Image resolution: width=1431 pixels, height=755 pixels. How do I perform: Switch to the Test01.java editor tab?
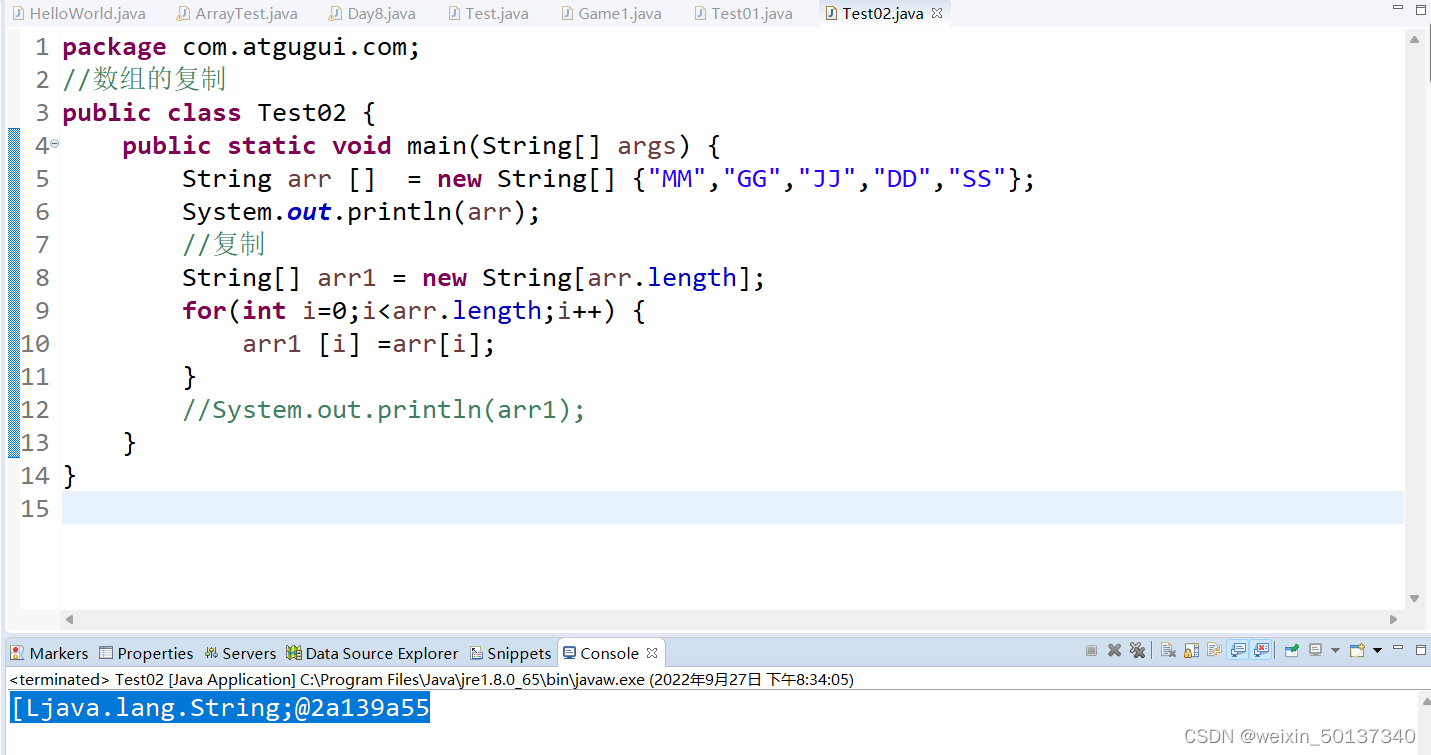[752, 13]
